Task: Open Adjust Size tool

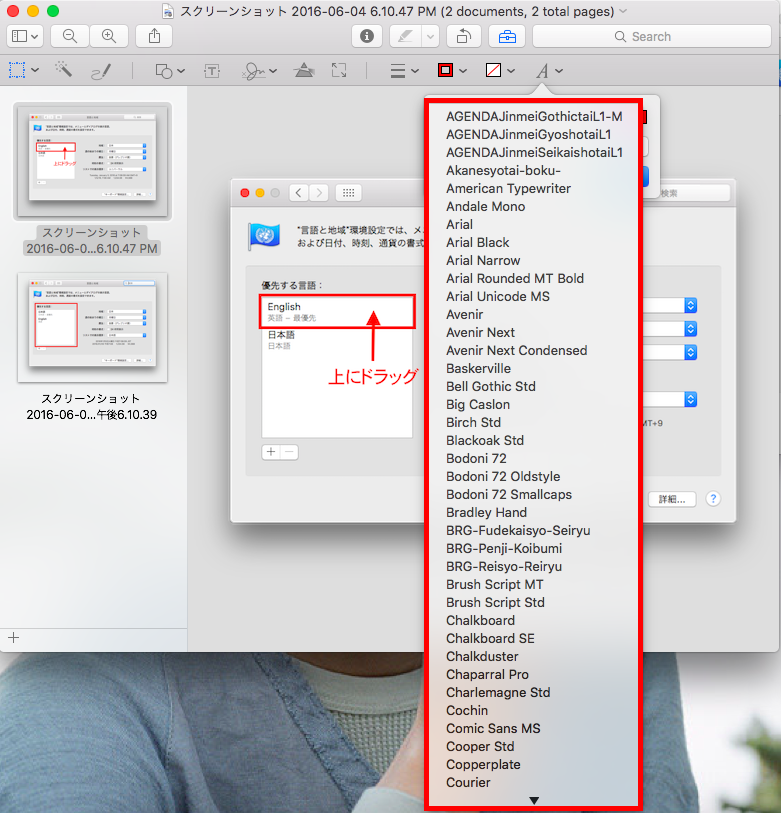Action: [x=339, y=70]
